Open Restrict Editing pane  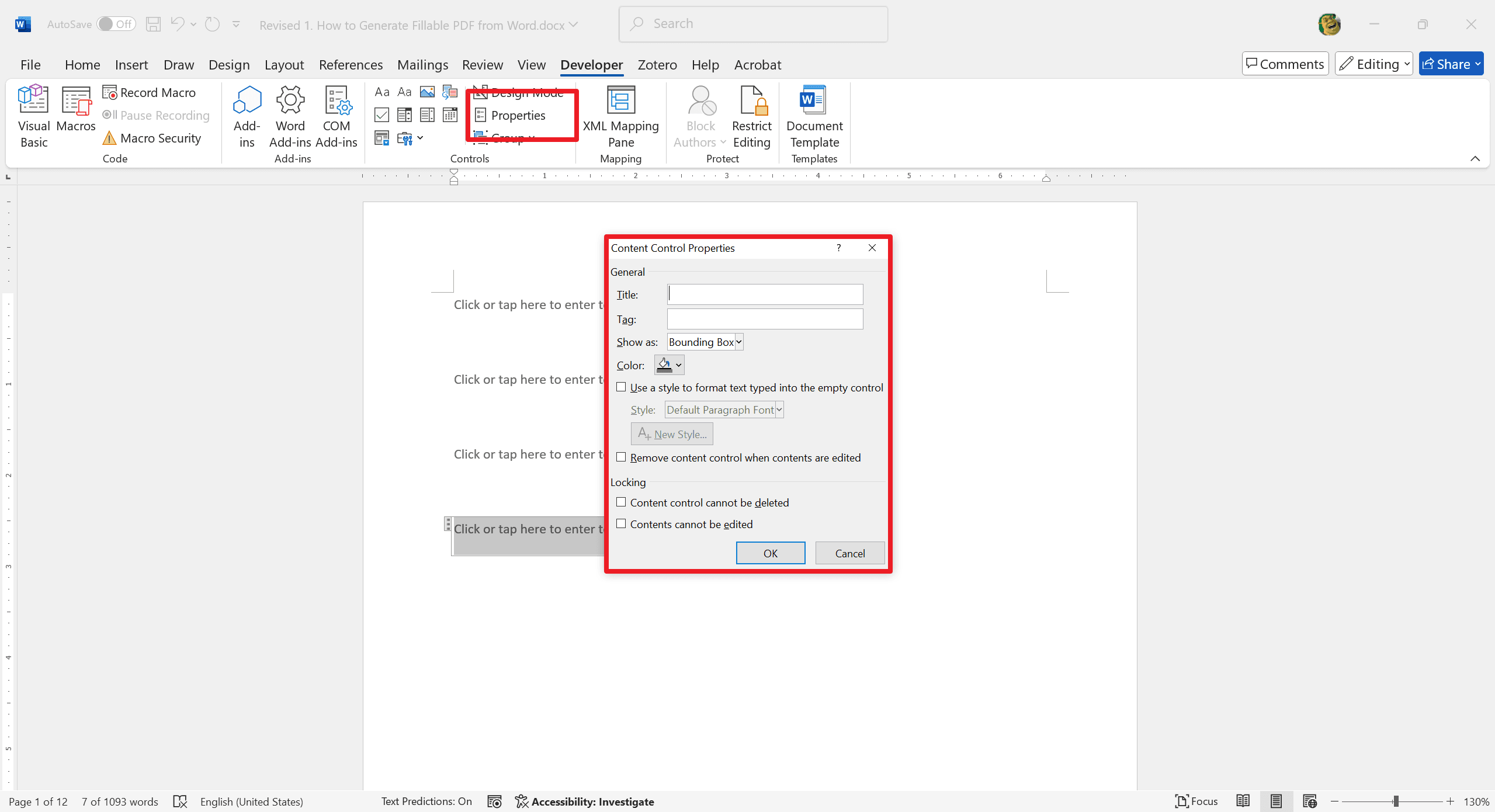click(752, 117)
